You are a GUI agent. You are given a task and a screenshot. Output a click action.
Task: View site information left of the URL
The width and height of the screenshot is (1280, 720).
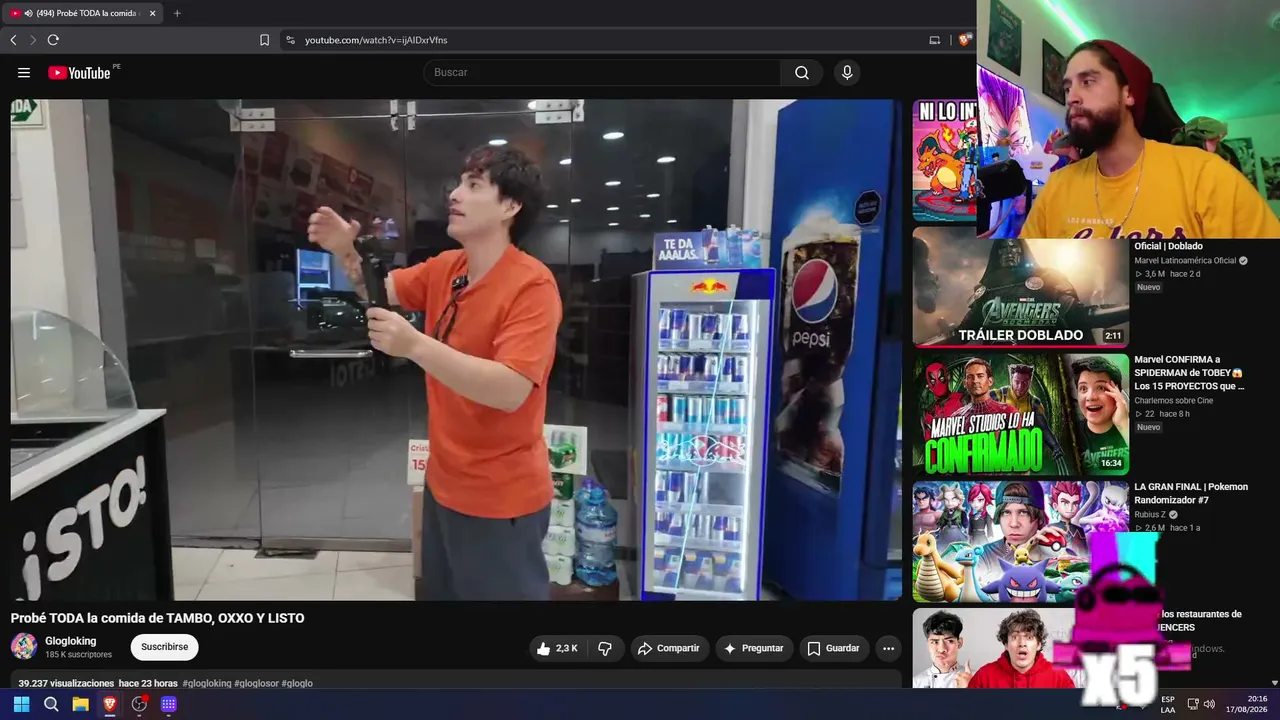(290, 40)
